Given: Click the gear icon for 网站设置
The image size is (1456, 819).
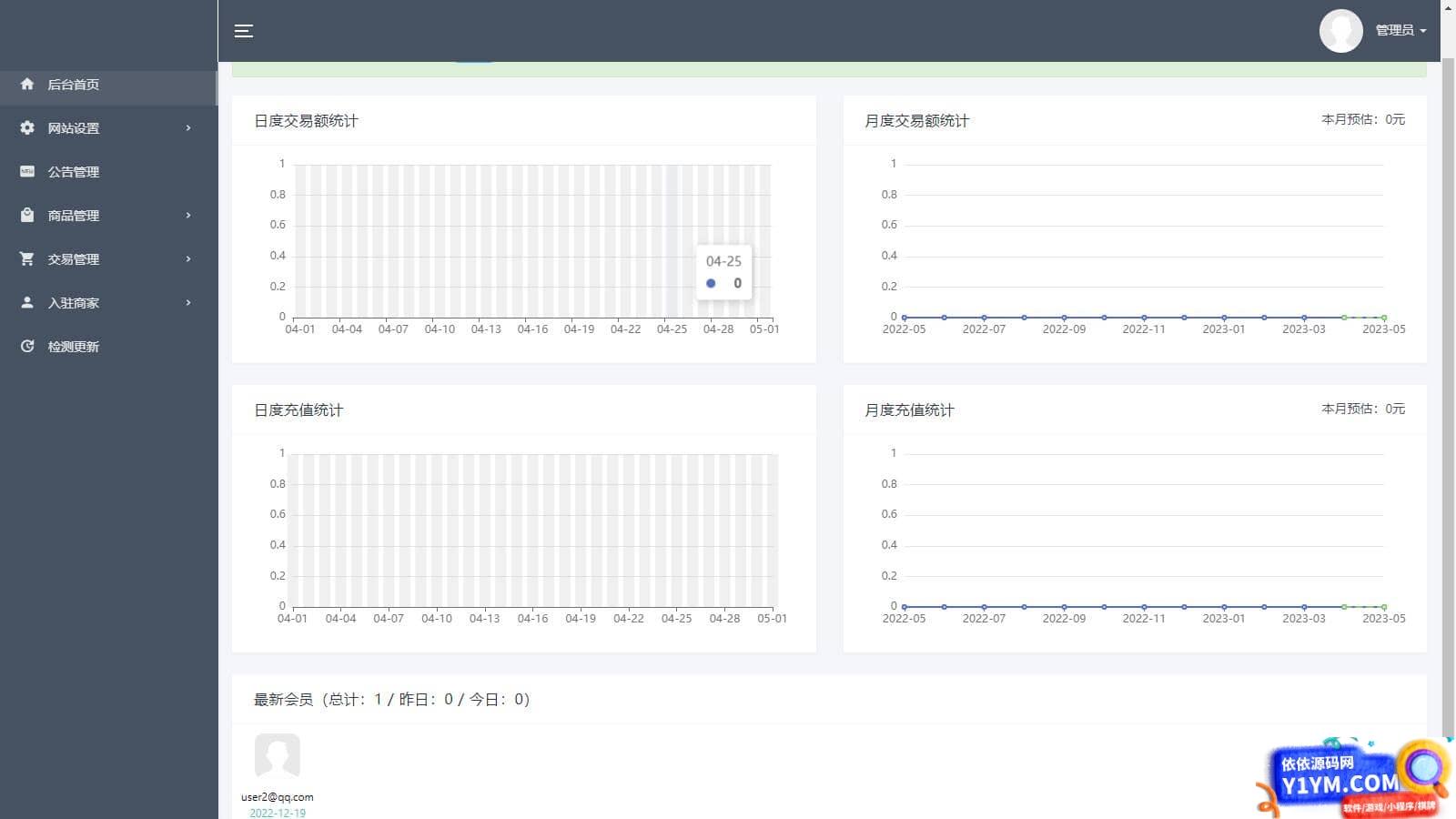Looking at the screenshot, I should pos(27,127).
